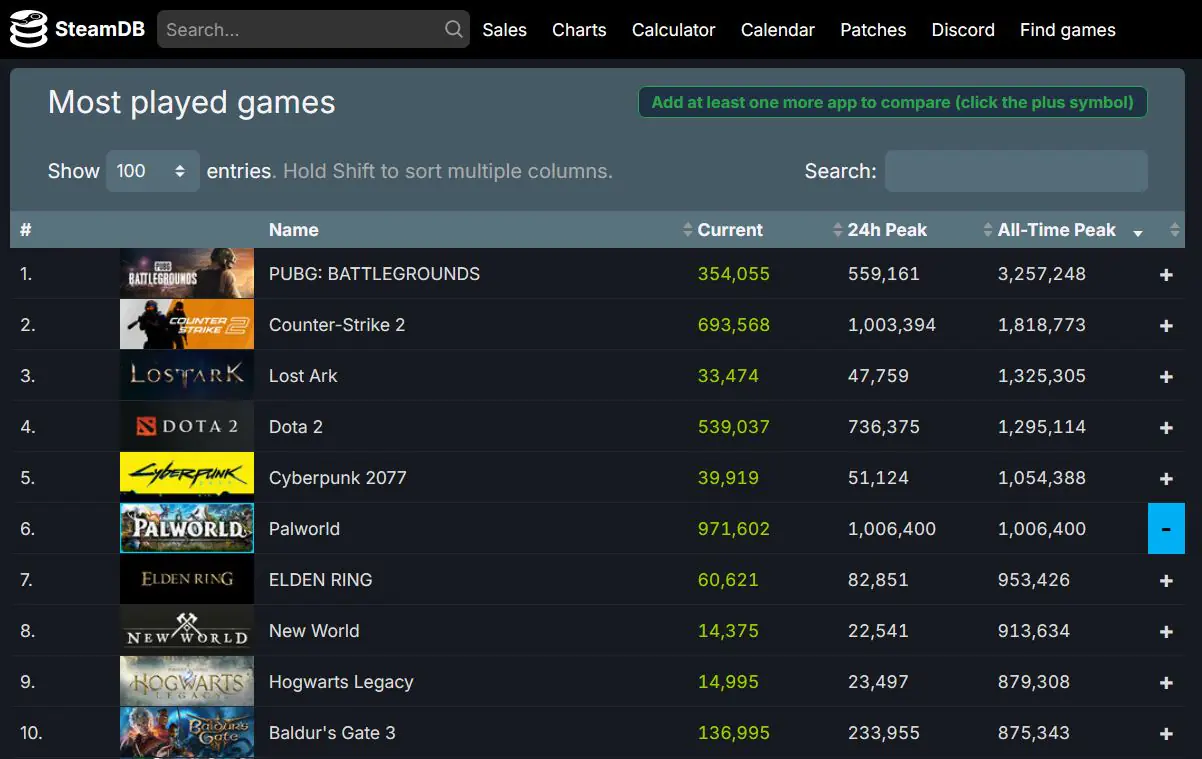Open the Discord menu item
This screenshot has height=759, width=1202.
(x=963, y=30)
